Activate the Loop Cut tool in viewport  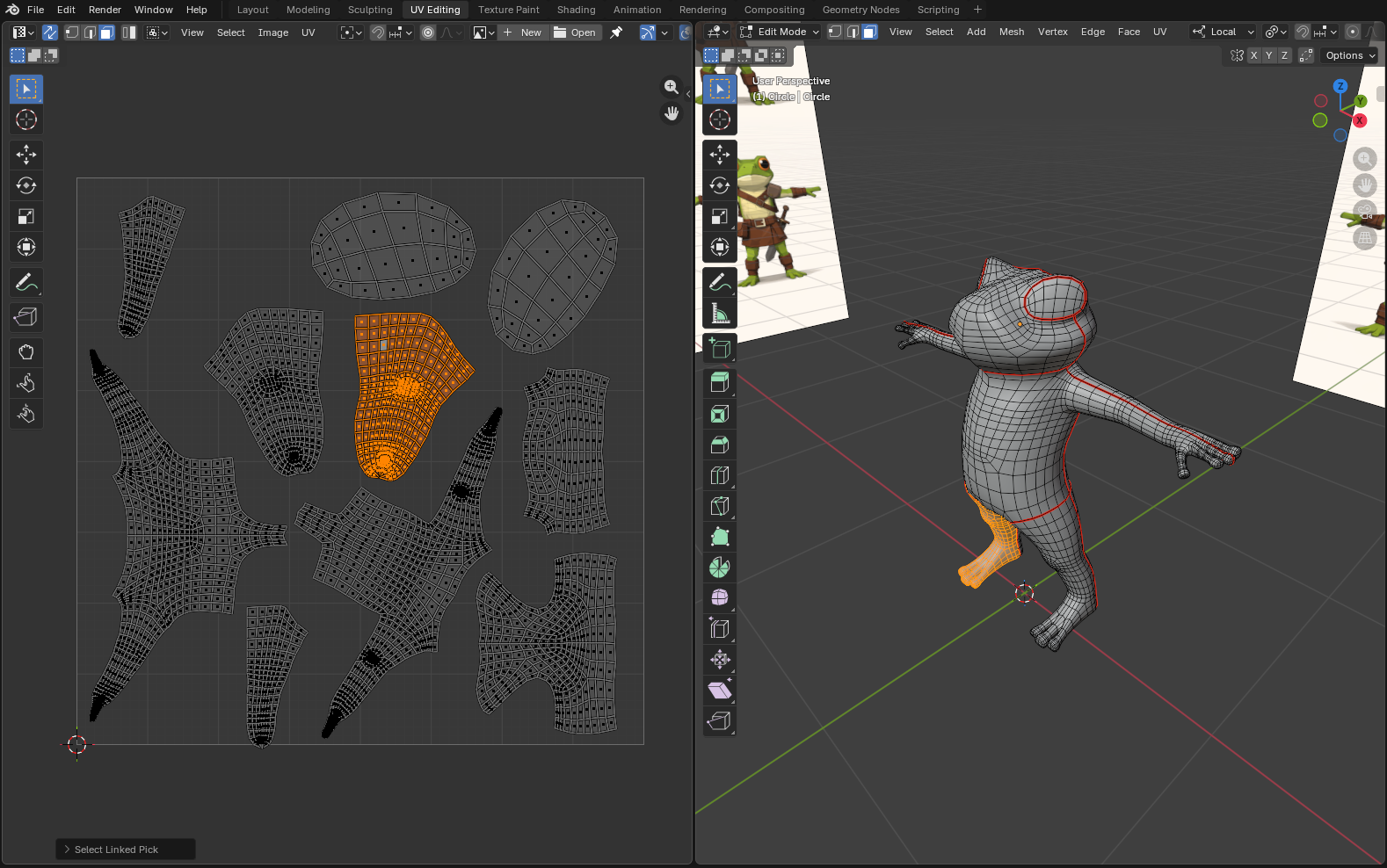pos(719,475)
